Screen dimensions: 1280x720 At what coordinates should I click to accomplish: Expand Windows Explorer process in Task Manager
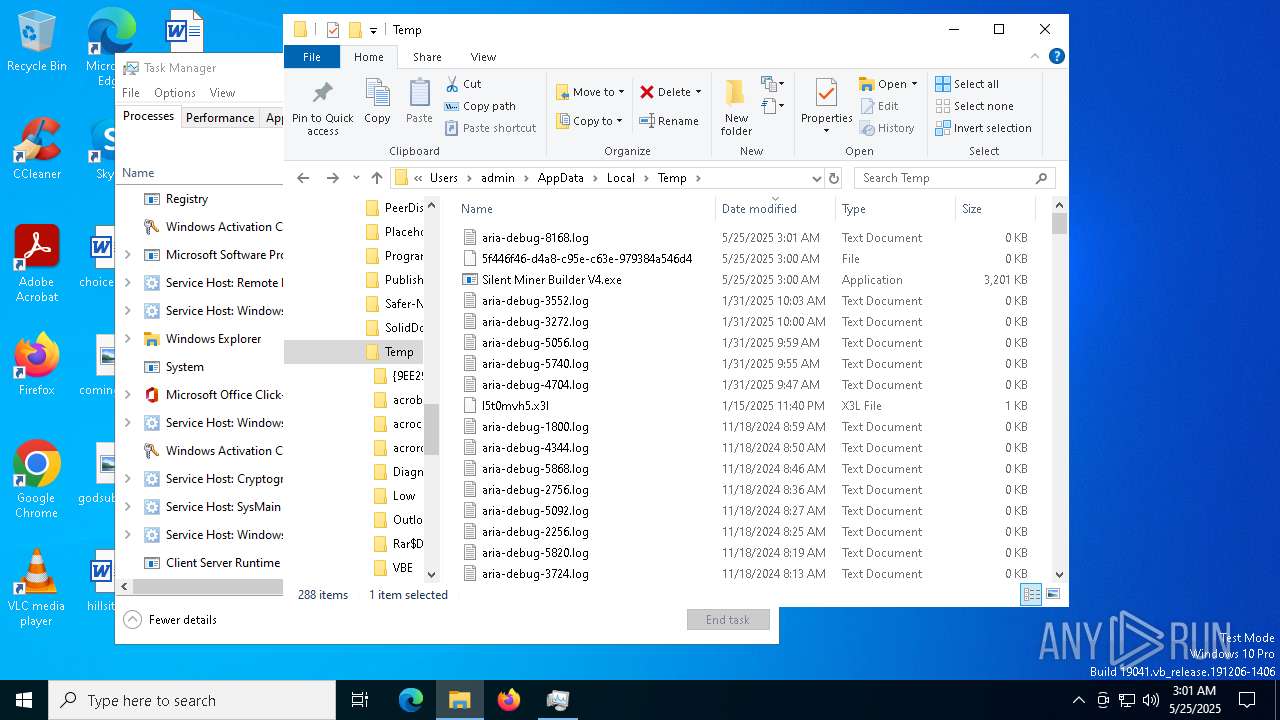pos(127,339)
